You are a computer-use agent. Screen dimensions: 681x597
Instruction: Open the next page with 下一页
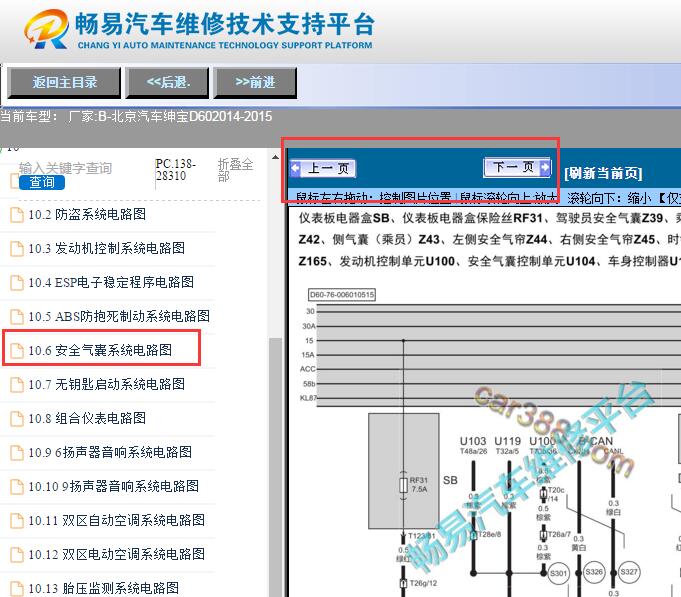(x=517, y=167)
